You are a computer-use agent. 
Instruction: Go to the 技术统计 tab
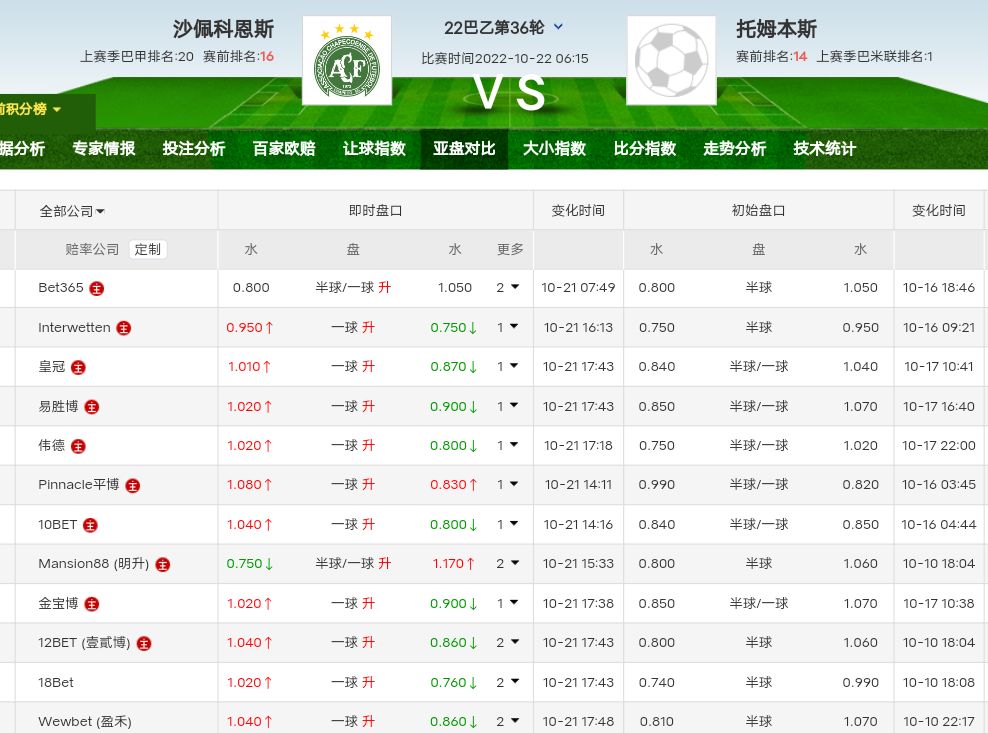tap(824, 149)
